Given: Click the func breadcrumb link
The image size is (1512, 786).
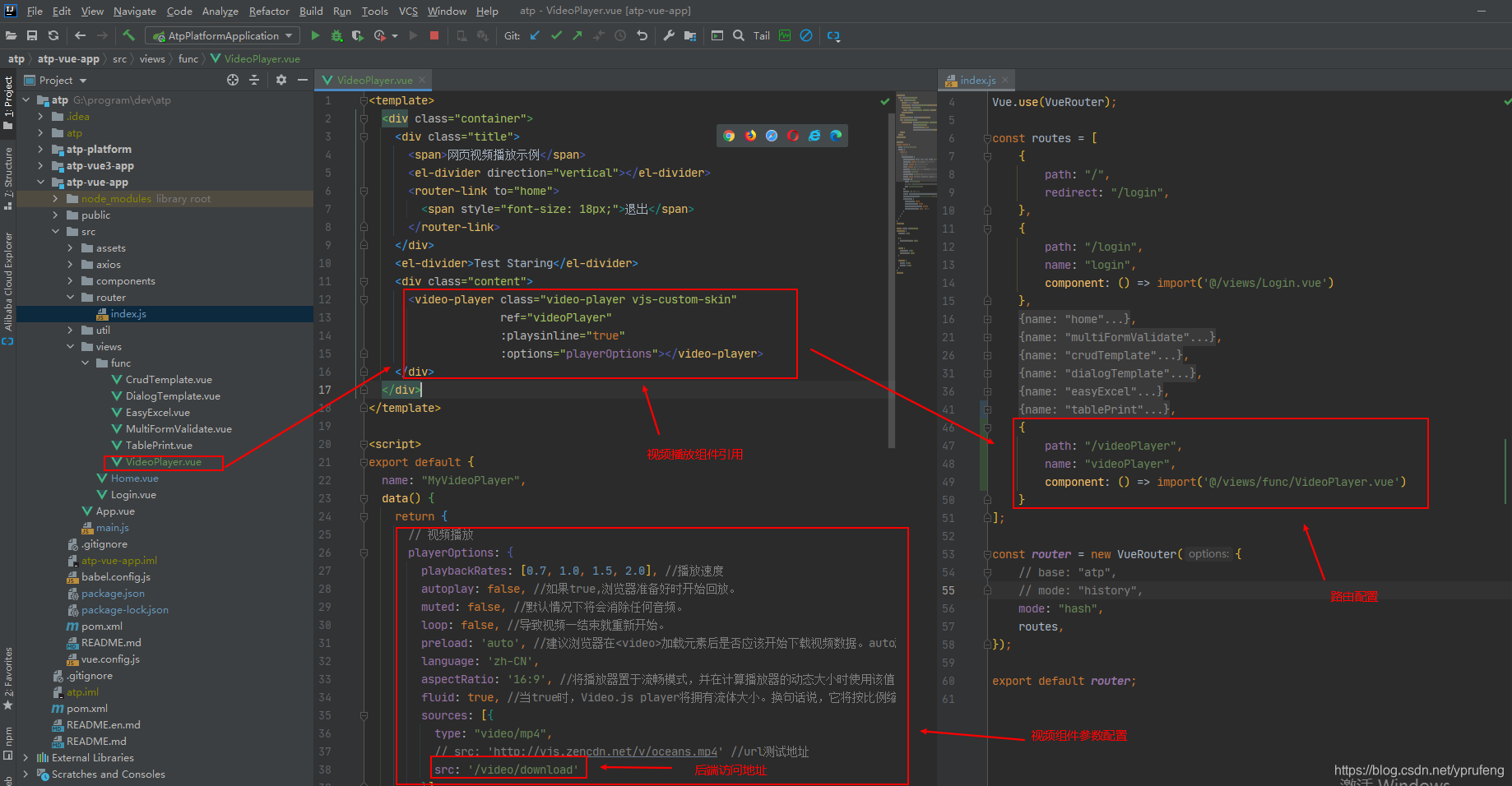Looking at the screenshot, I should [188, 58].
